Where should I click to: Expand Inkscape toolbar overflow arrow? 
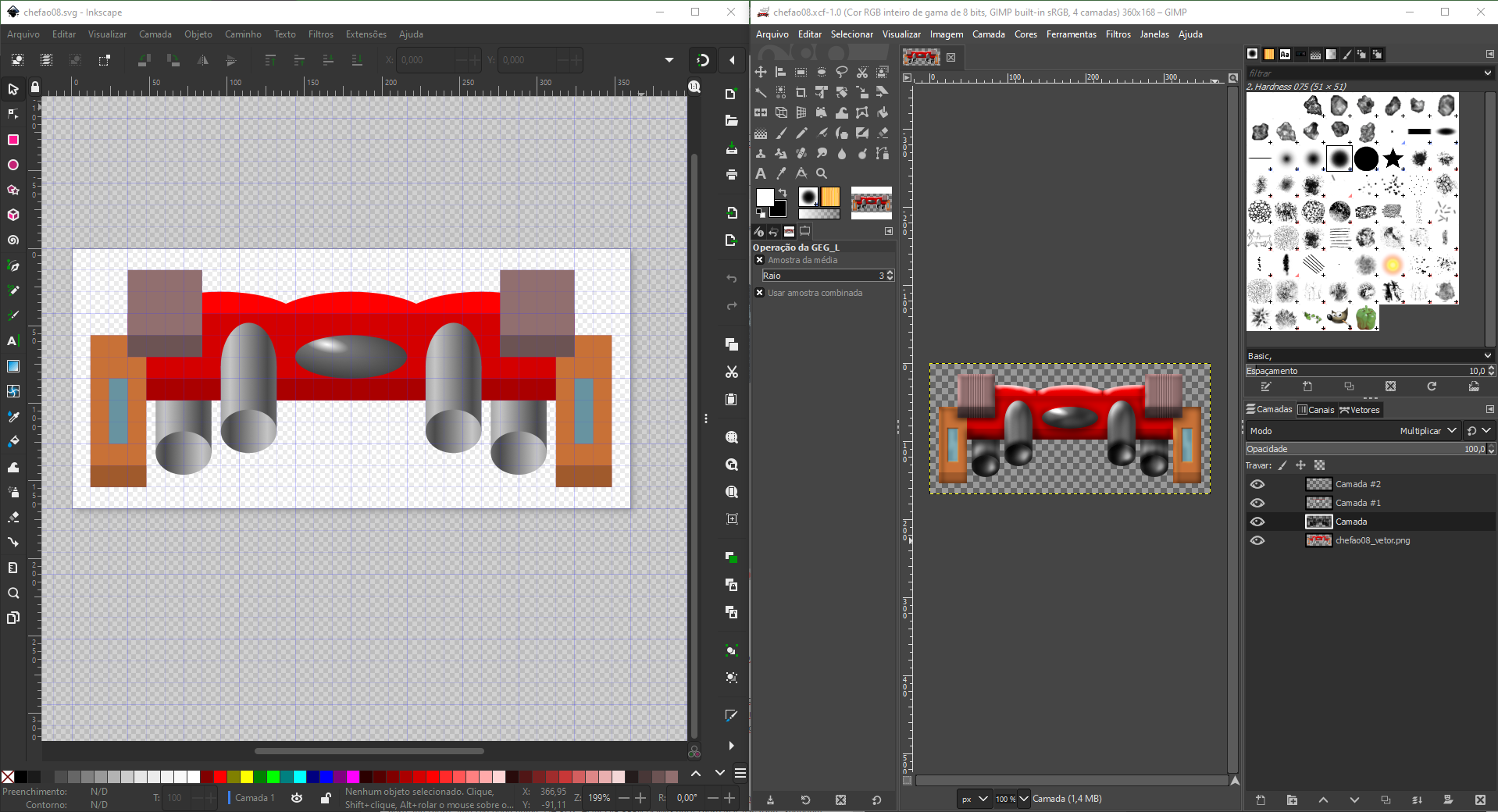click(x=669, y=60)
